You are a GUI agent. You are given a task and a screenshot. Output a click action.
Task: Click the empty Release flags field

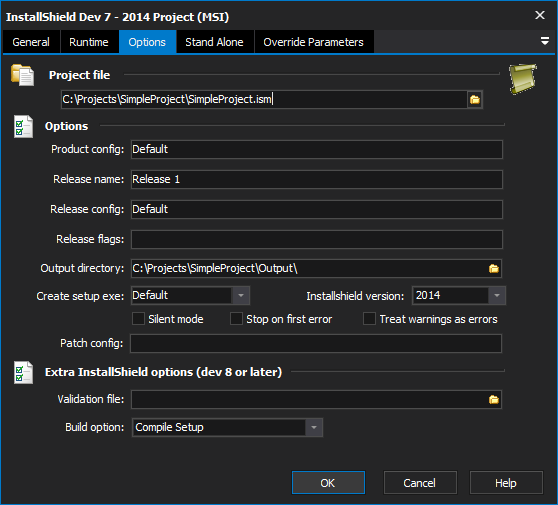pyautogui.click(x=317, y=239)
